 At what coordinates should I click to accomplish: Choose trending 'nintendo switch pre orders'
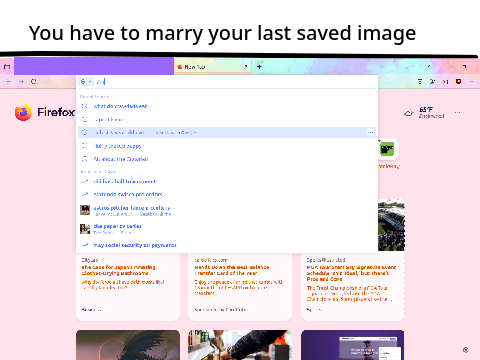[x=227, y=194]
